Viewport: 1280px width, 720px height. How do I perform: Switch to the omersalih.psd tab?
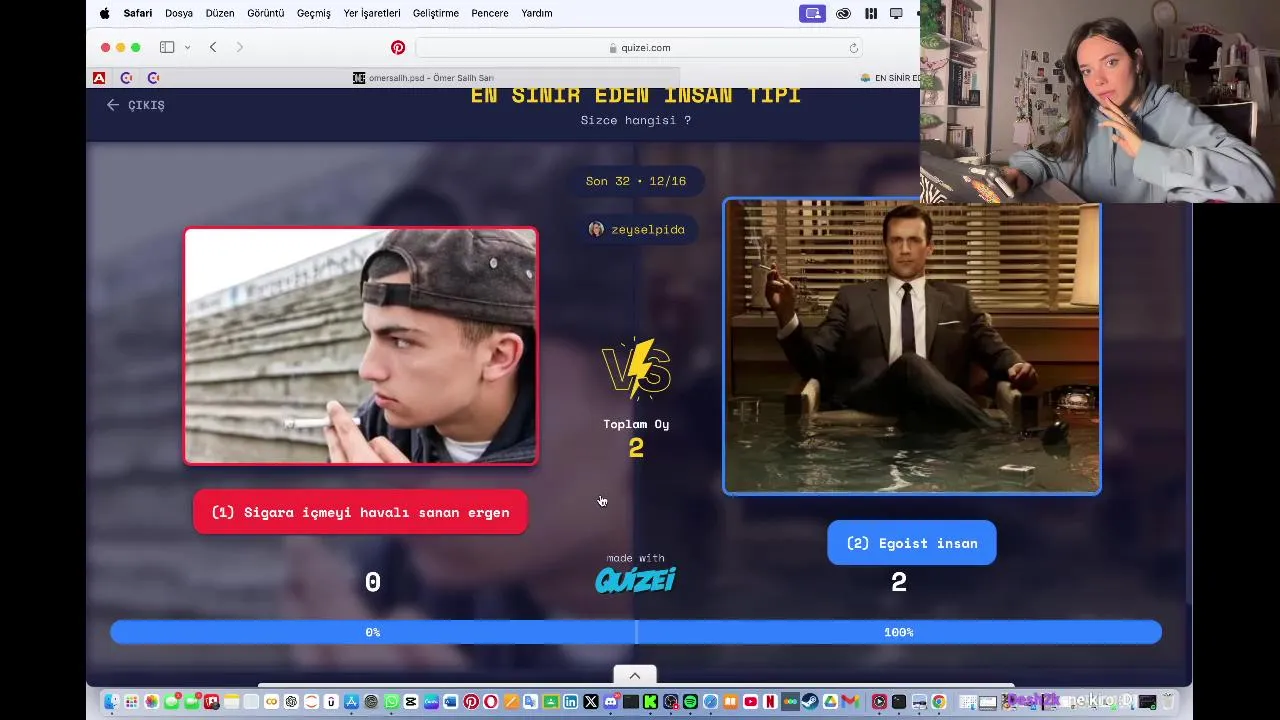pyautogui.click(x=424, y=77)
